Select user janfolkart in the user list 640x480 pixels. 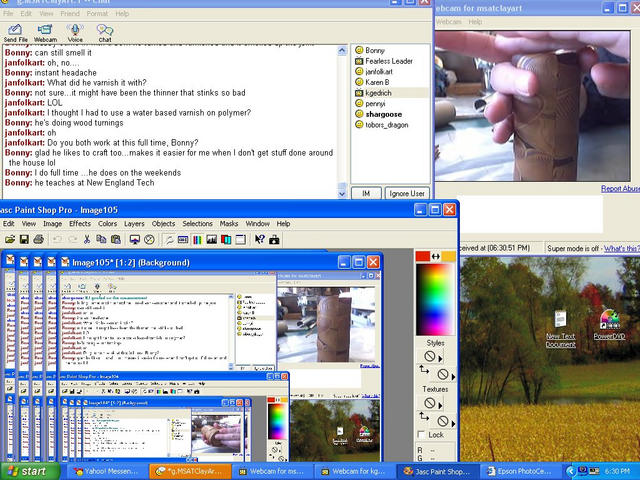click(x=378, y=72)
